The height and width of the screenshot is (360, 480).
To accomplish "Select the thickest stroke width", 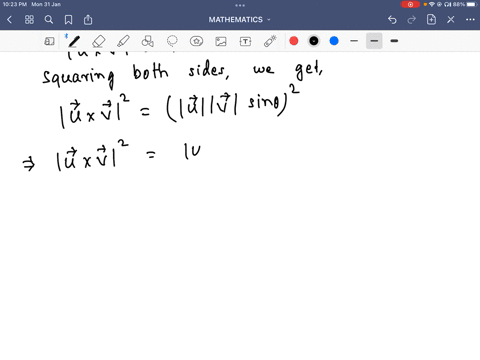I will (394, 41).
